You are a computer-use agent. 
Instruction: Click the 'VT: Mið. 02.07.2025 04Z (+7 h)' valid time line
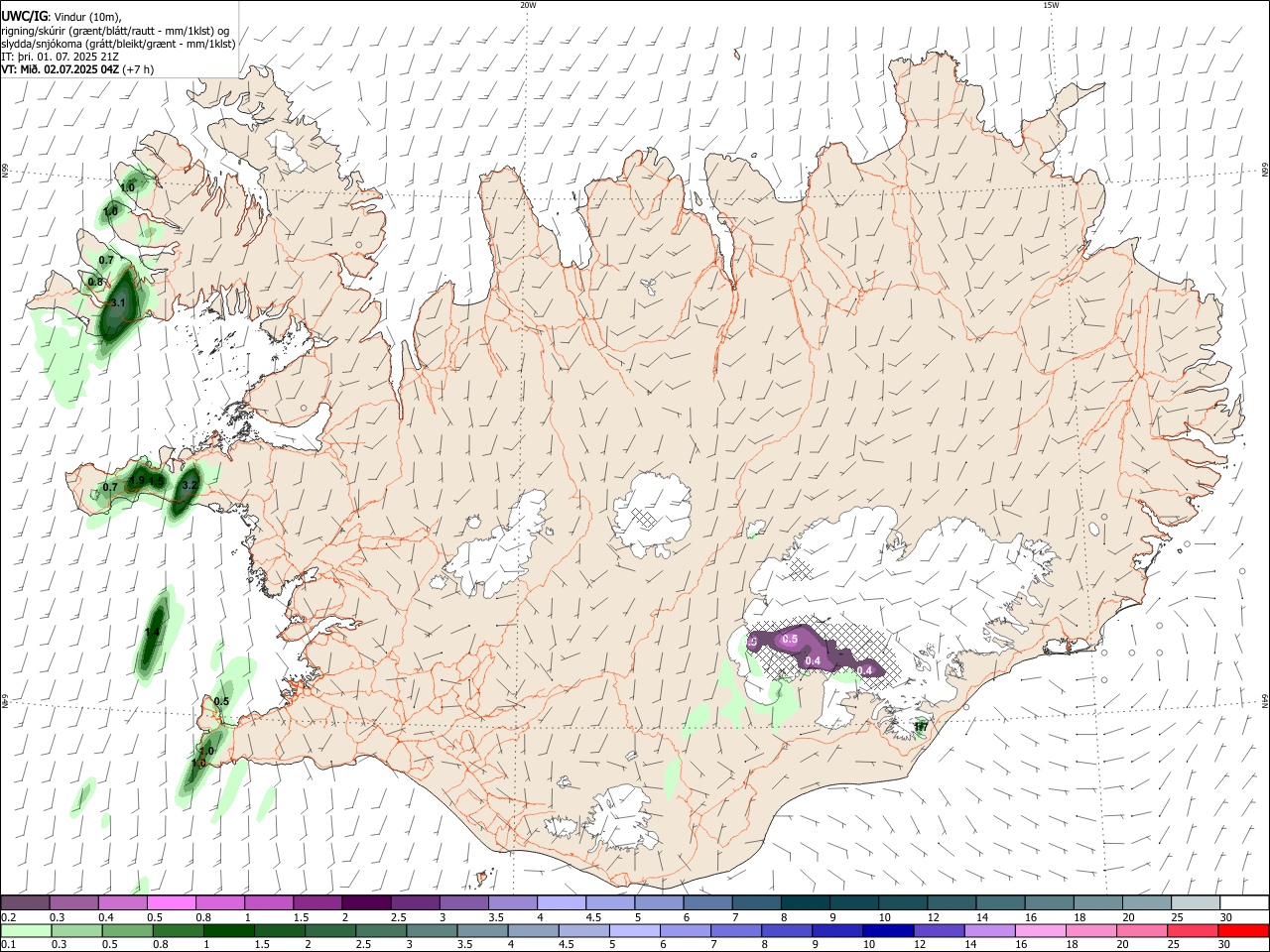point(77,69)
